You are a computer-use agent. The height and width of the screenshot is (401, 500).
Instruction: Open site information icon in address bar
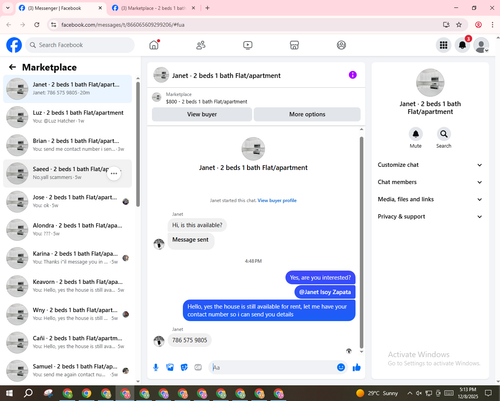pyautogui.click(x=54, y=25)
